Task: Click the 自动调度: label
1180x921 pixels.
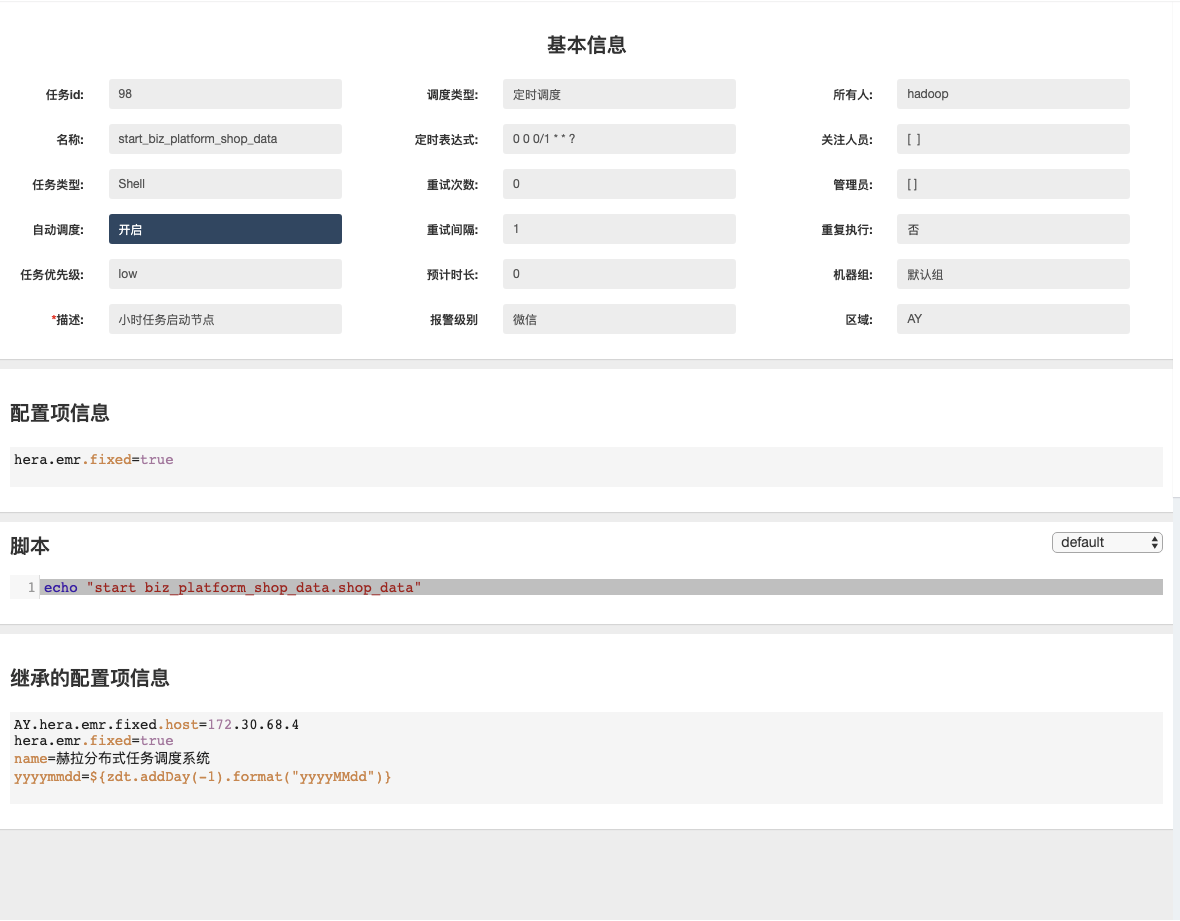Action: click(58, 229)
